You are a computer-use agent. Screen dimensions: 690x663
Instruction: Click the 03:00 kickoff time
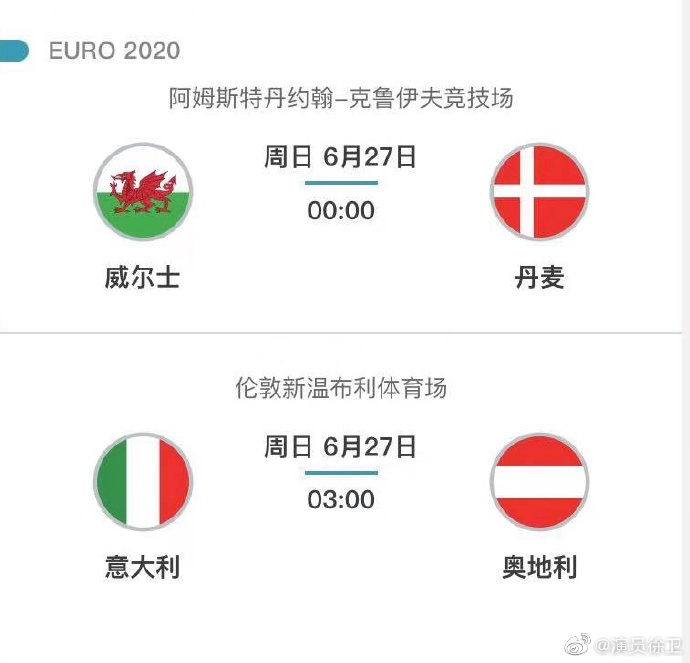(x=341, y=499)
